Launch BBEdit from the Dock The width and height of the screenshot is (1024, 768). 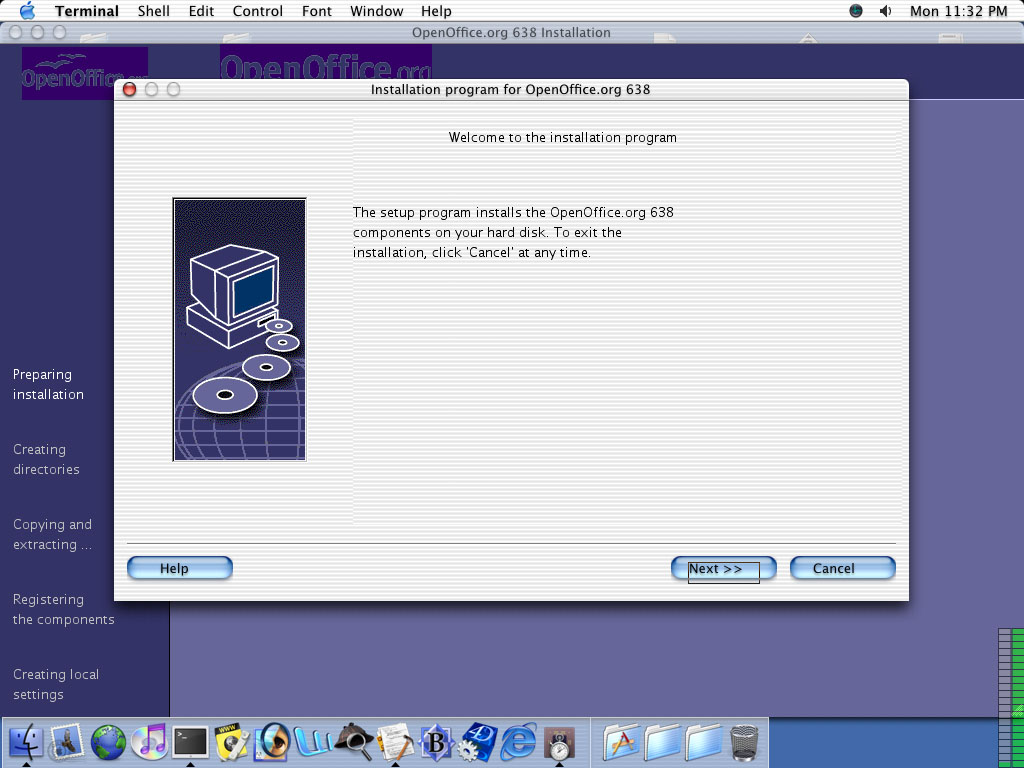(x=436, y=743)
